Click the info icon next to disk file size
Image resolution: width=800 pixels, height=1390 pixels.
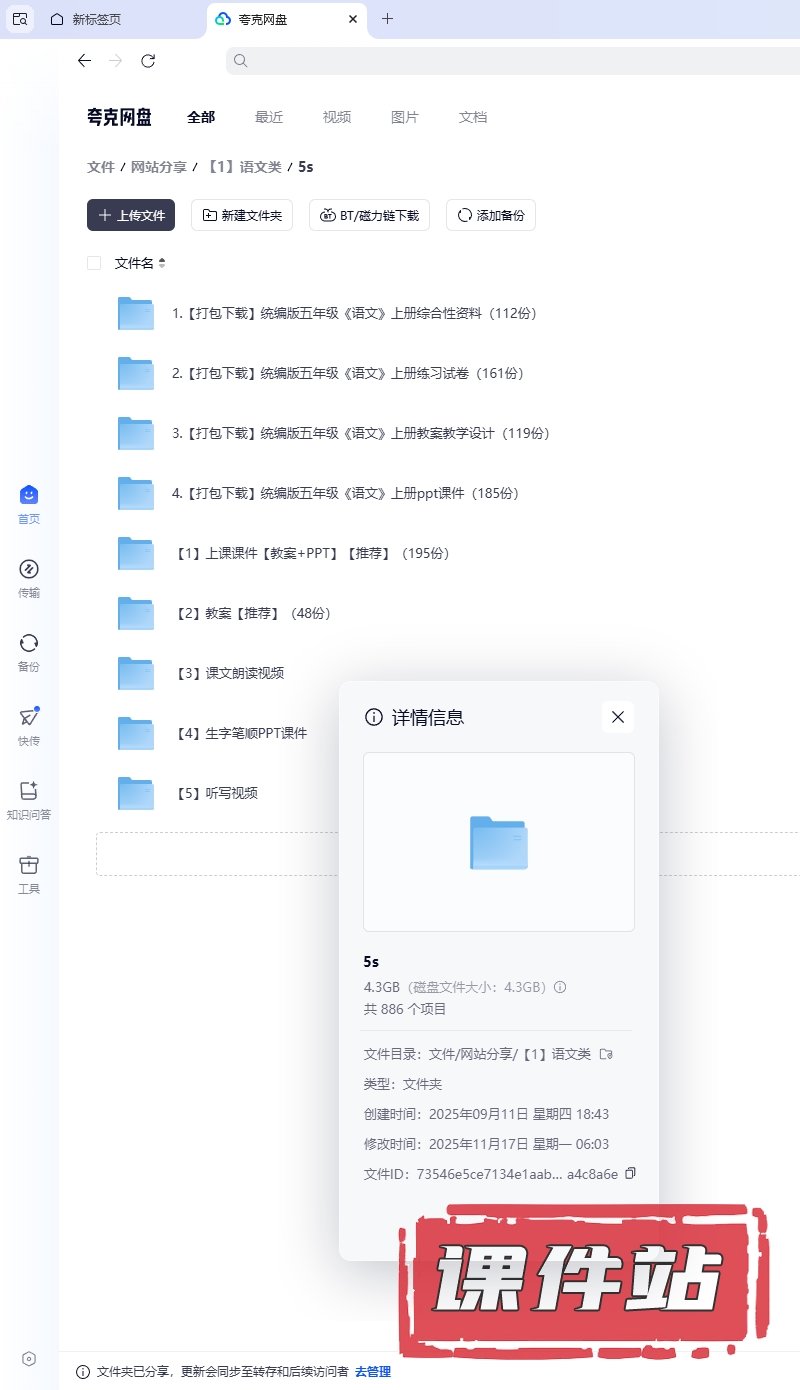click(560, 987)
